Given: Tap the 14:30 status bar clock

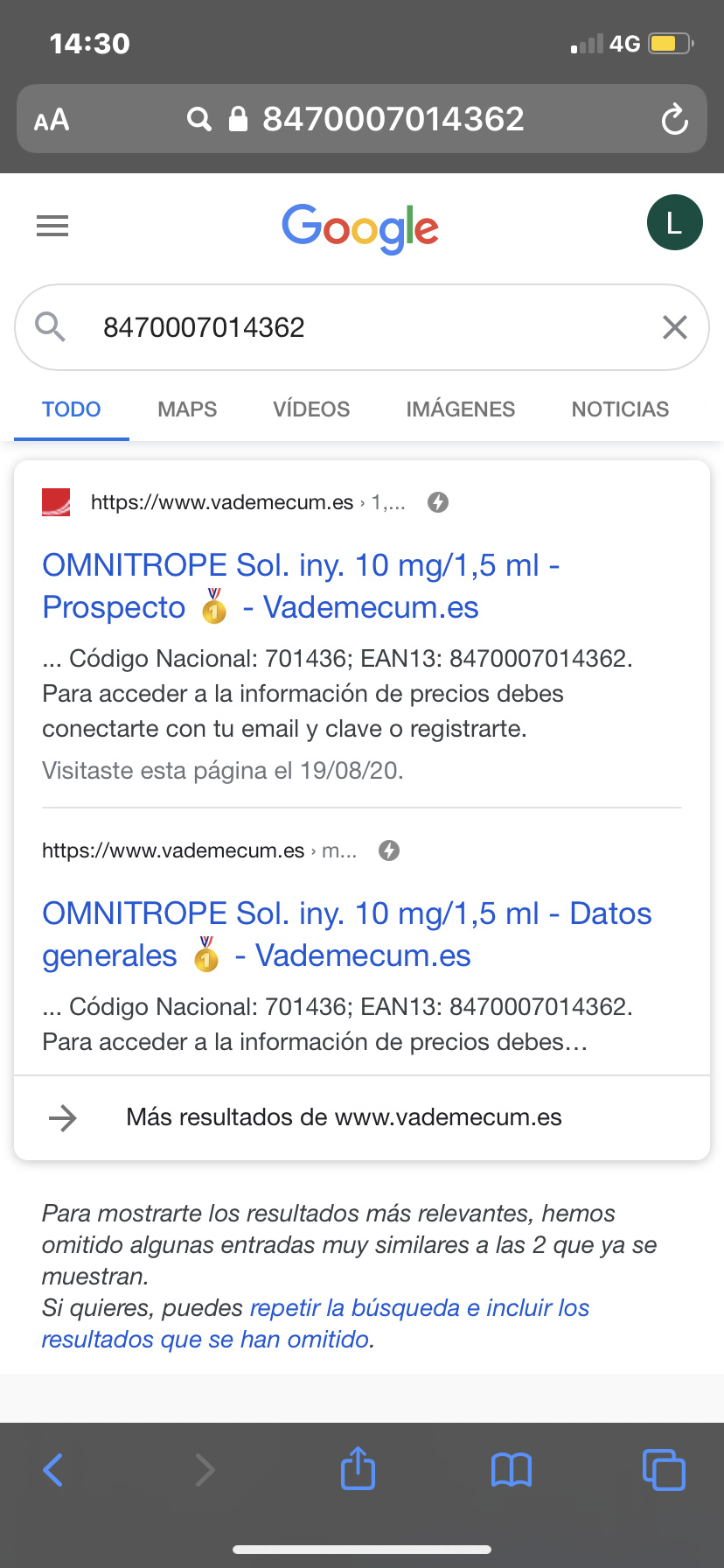Looking at the screenshot, I should tap(89, 44).
